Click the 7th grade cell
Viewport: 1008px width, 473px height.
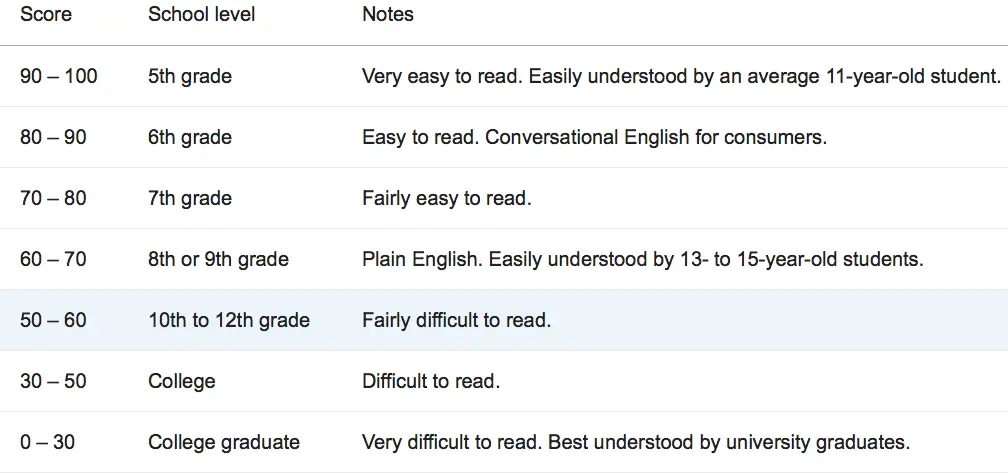pyautogui.click(x=190, y=198)
